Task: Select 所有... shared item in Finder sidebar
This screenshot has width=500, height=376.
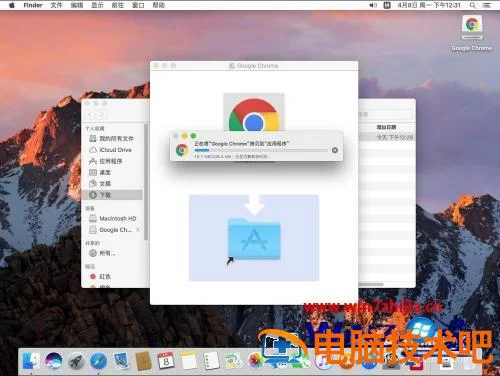Action: (112, 253)
